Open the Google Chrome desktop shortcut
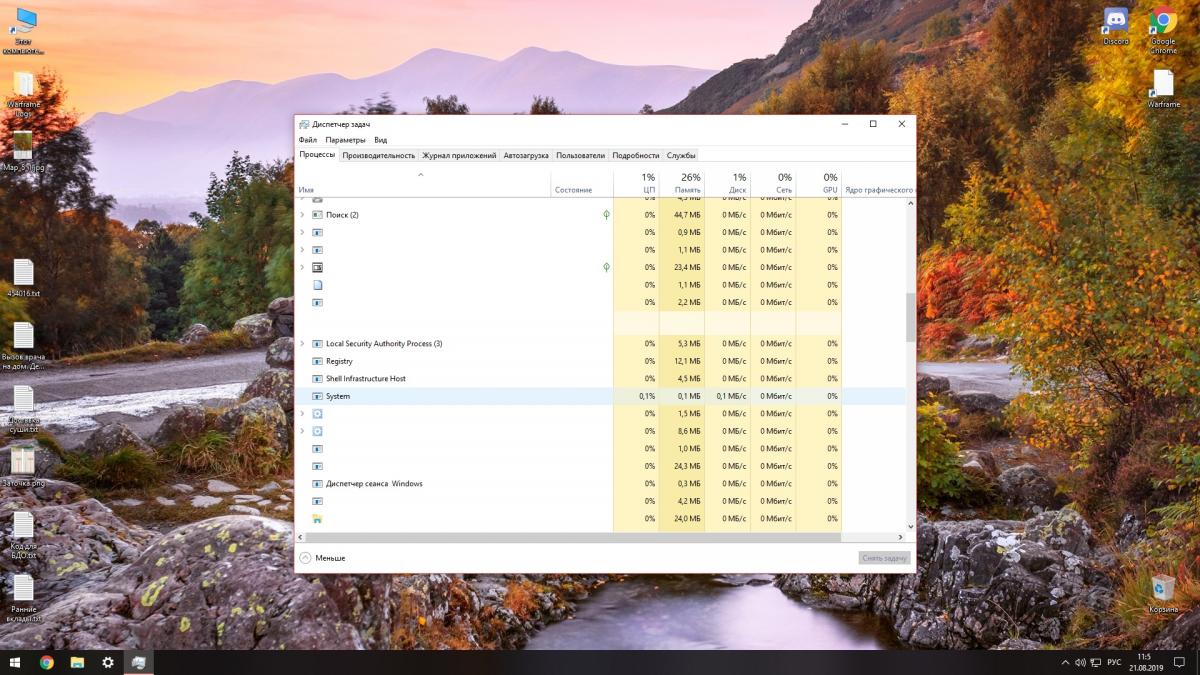Viewport: 1200px width, 675px height. (x=1162, y=22)
